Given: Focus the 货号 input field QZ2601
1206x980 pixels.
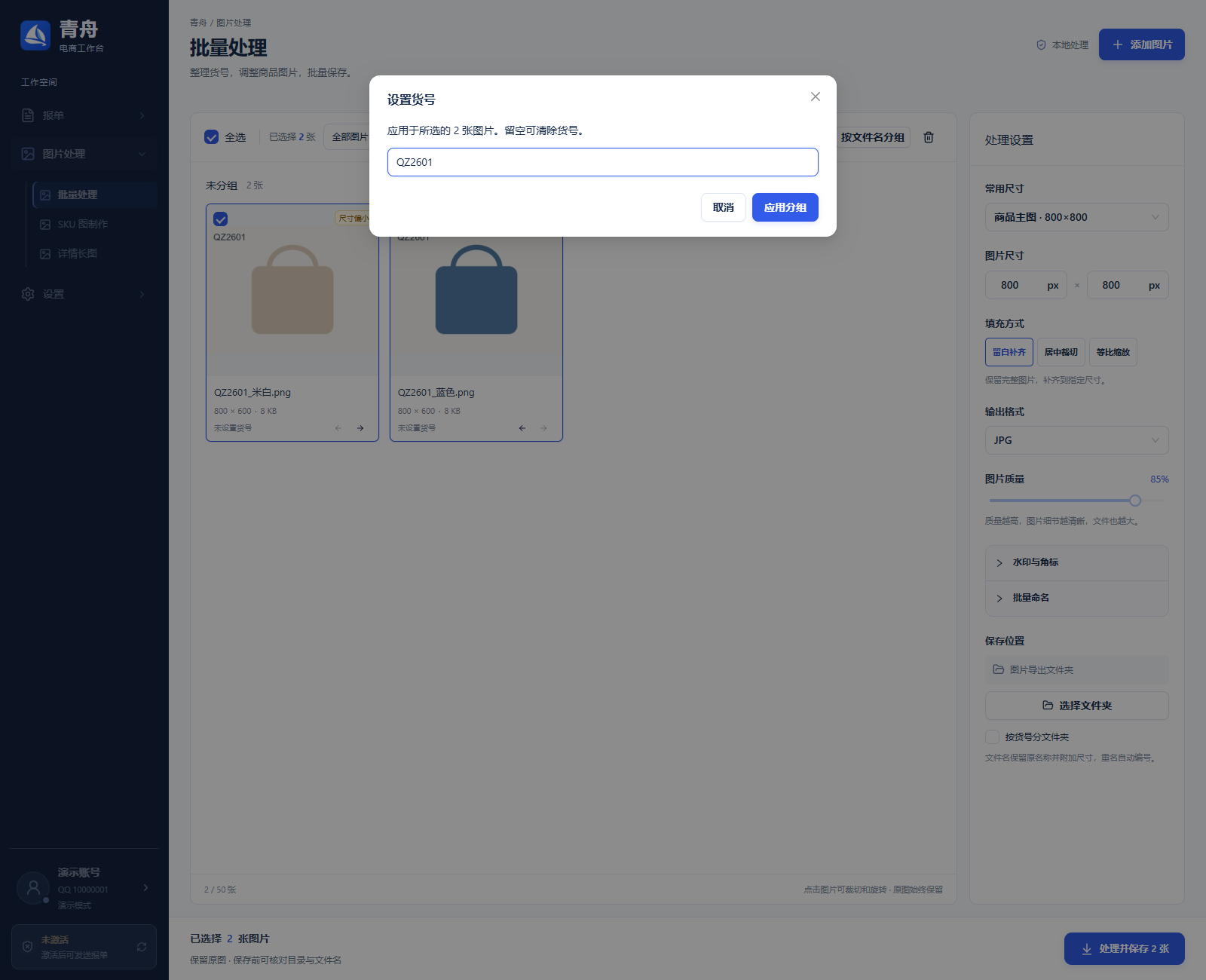Looking at the screenshot, I should click(602, 162).
